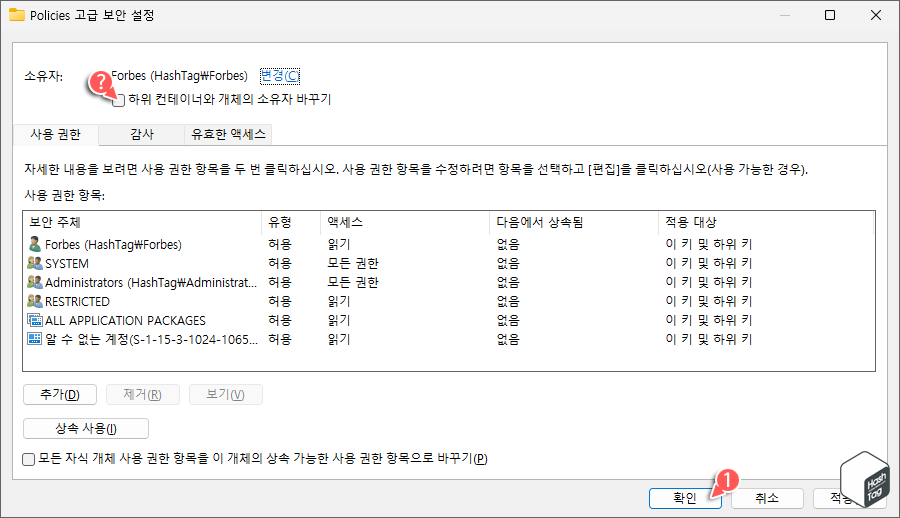Sort by 액세스 column header
The height and width of the screenshot is (518, 900).
click(405, 222)
